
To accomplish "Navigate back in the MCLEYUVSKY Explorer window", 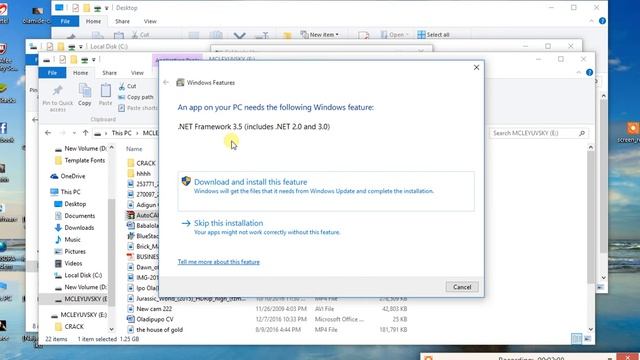I will click(48, 133).
